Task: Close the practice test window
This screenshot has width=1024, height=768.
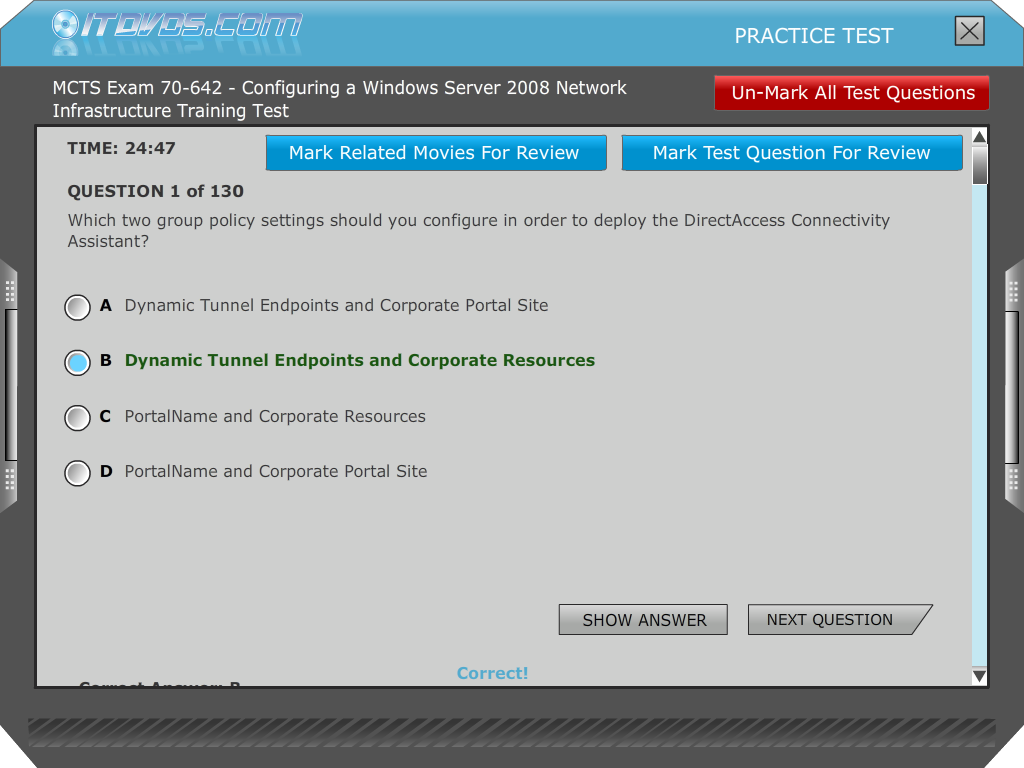Action: coord(969,31)
